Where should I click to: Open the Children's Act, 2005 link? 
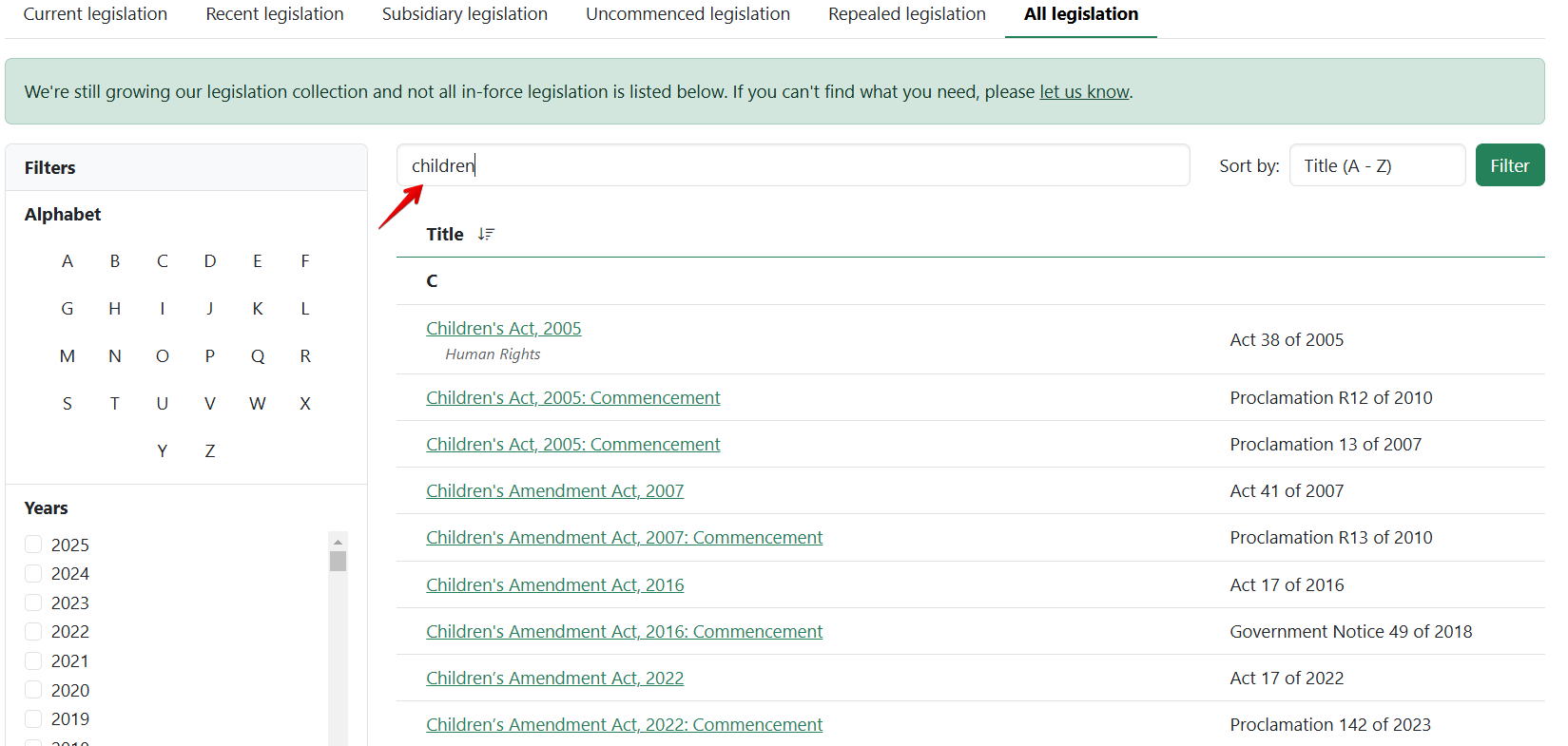click(x=503, y=328)
